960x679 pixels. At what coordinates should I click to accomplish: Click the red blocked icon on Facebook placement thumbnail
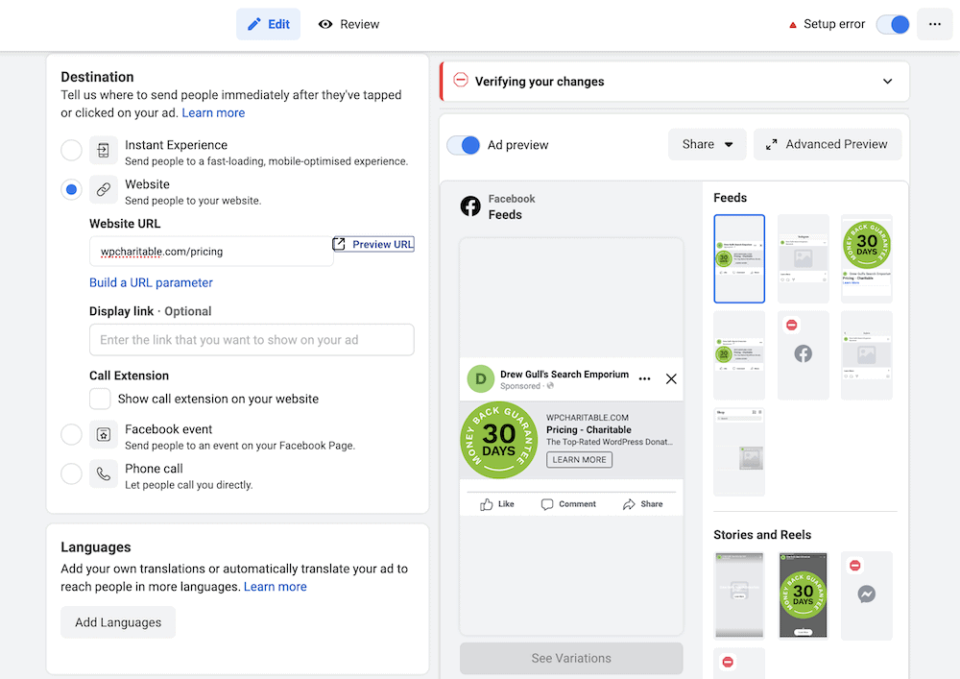tap(792, 324)
